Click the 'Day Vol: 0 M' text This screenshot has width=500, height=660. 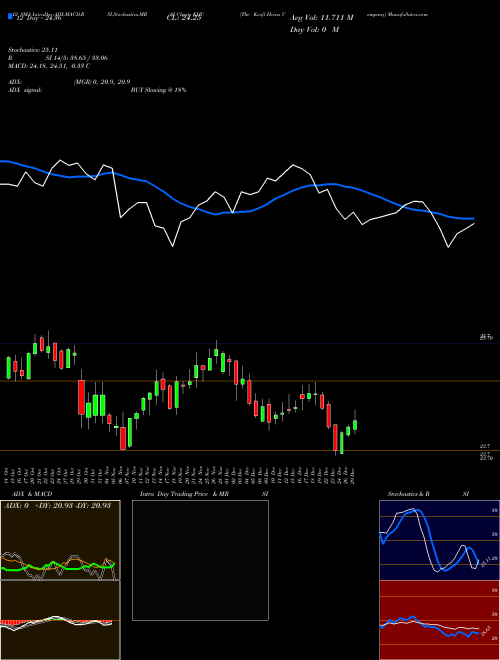(314, 30)
